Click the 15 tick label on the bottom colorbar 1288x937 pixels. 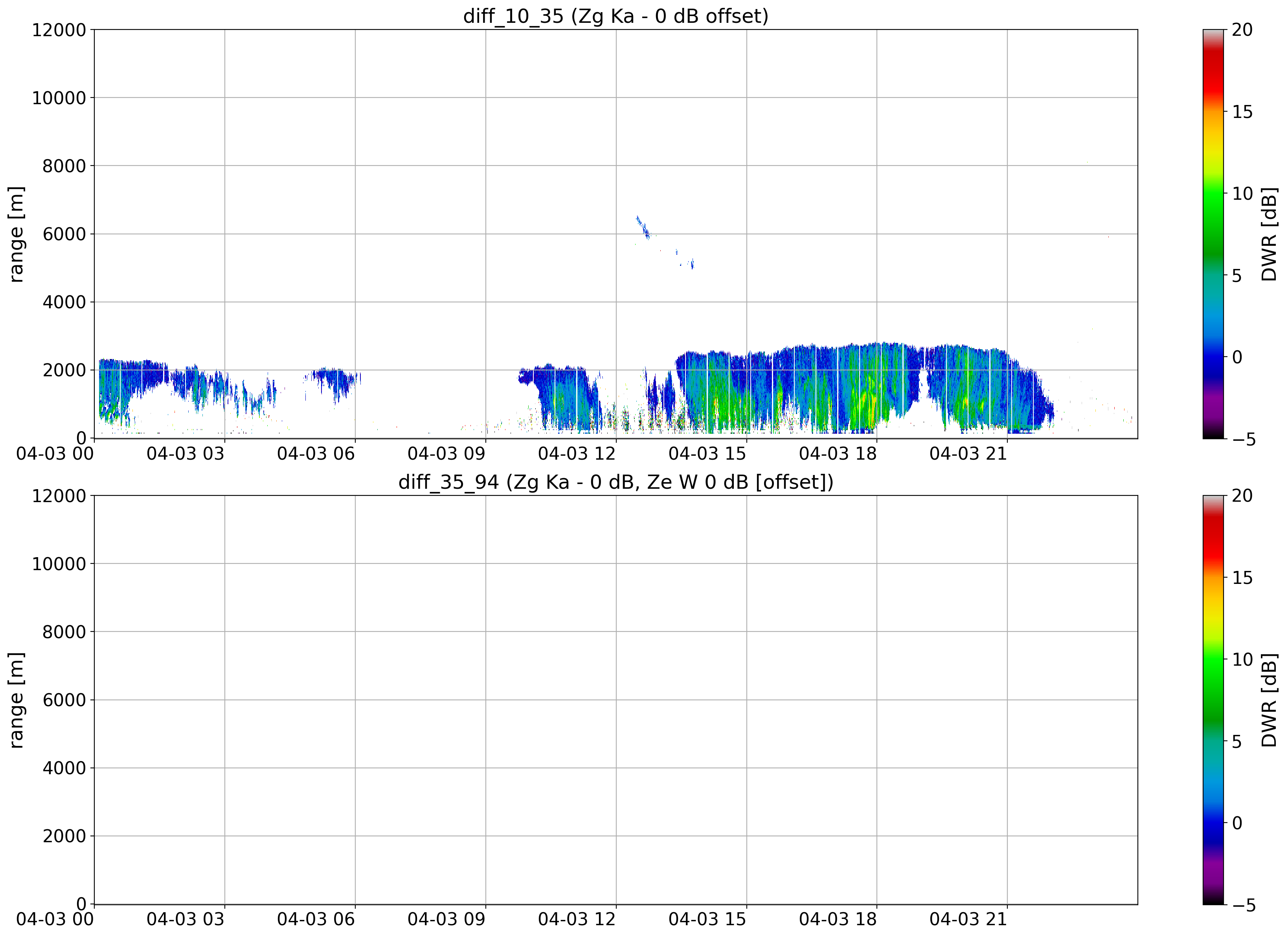pos(1242,578)
